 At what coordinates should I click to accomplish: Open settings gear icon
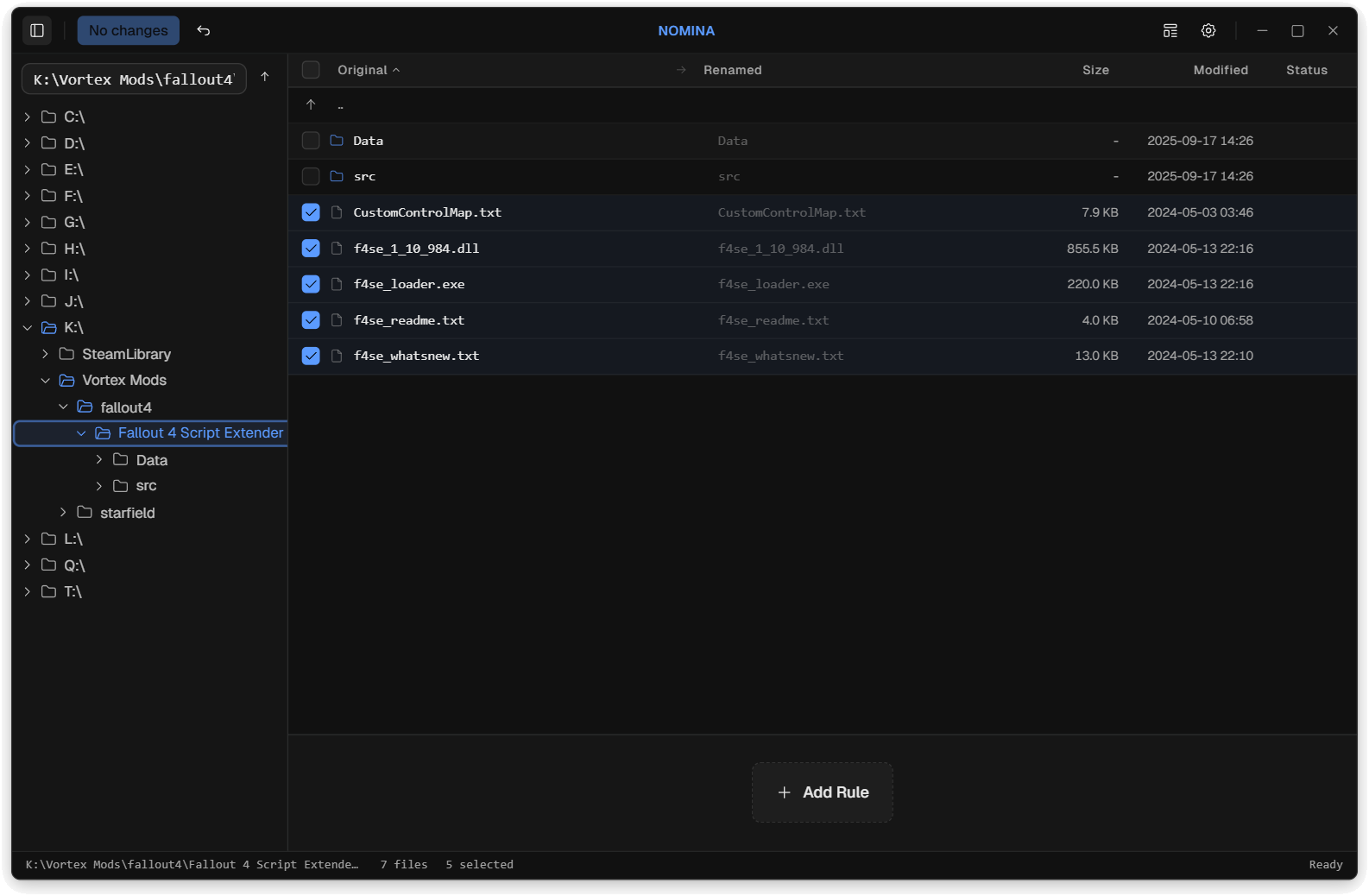pyautogui.click(x=1208, y=30)
